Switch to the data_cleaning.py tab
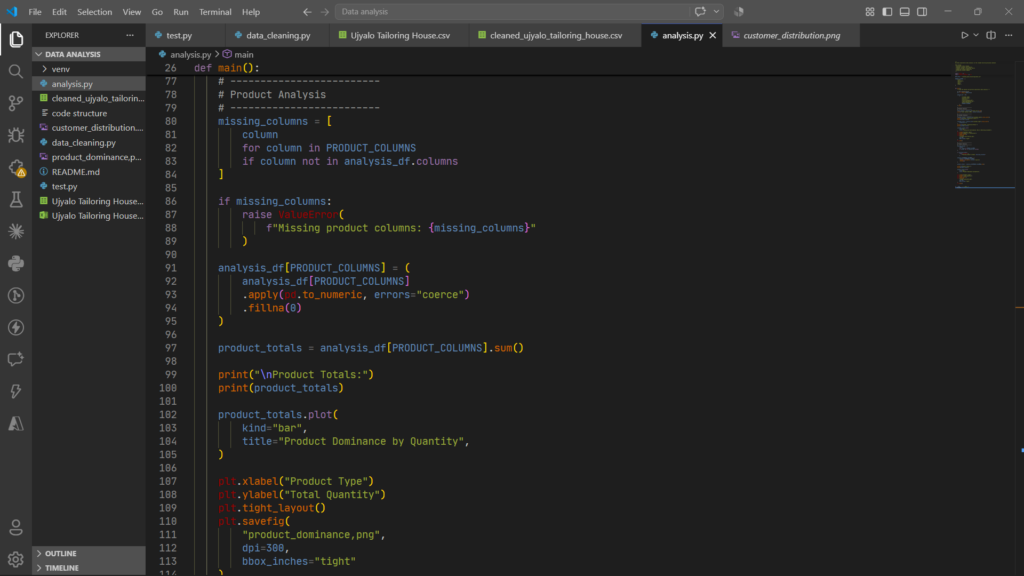 278,35
